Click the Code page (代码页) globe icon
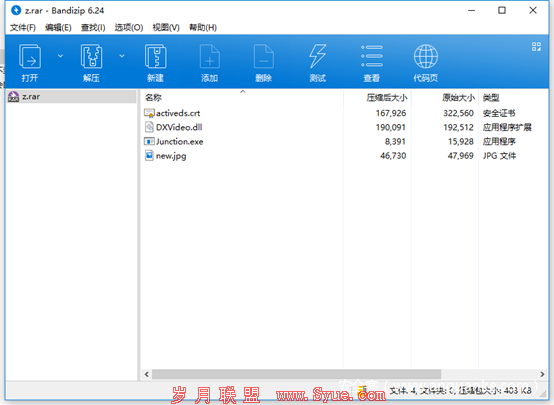The height and width of the screenshot is (405, 554). coord(426,57)
